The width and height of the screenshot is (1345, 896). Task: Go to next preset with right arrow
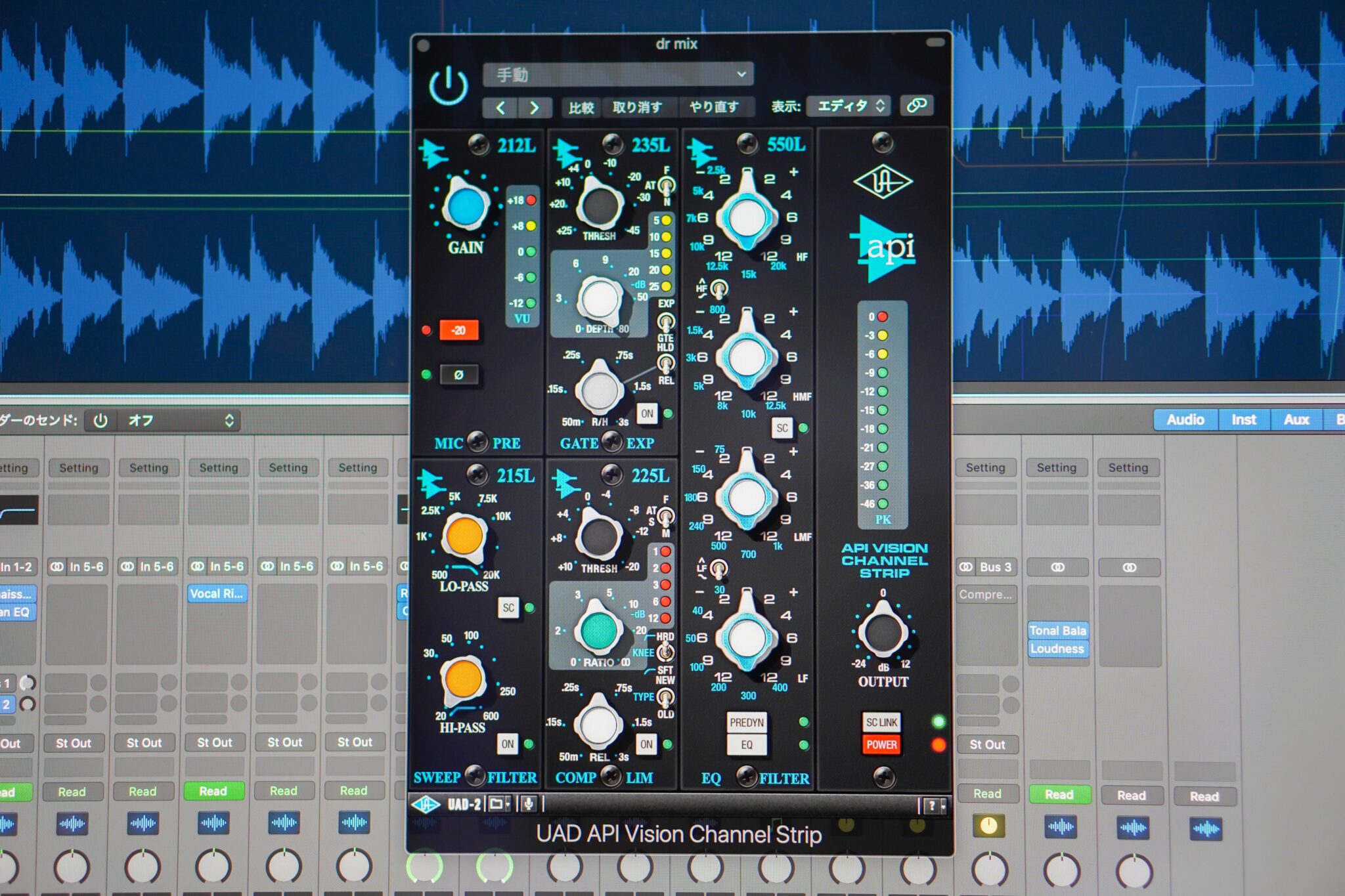[534, 108]
